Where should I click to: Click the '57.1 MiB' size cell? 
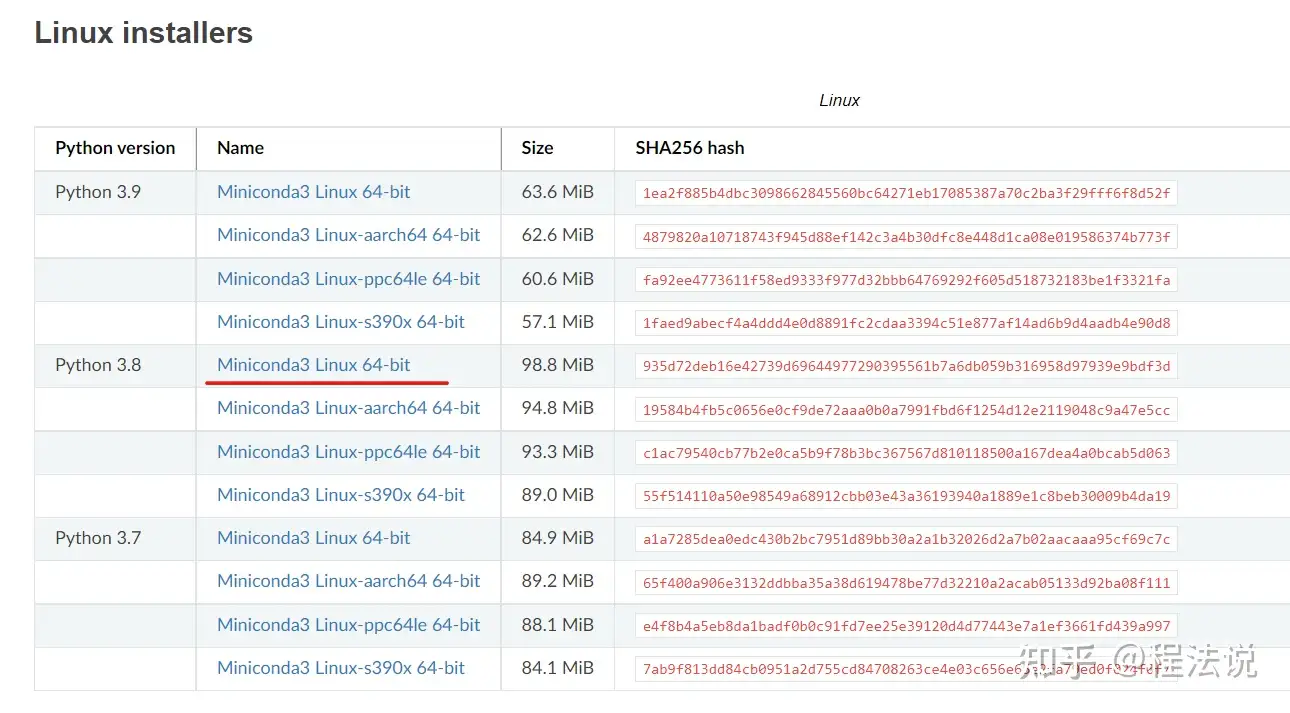click(558, 322)
